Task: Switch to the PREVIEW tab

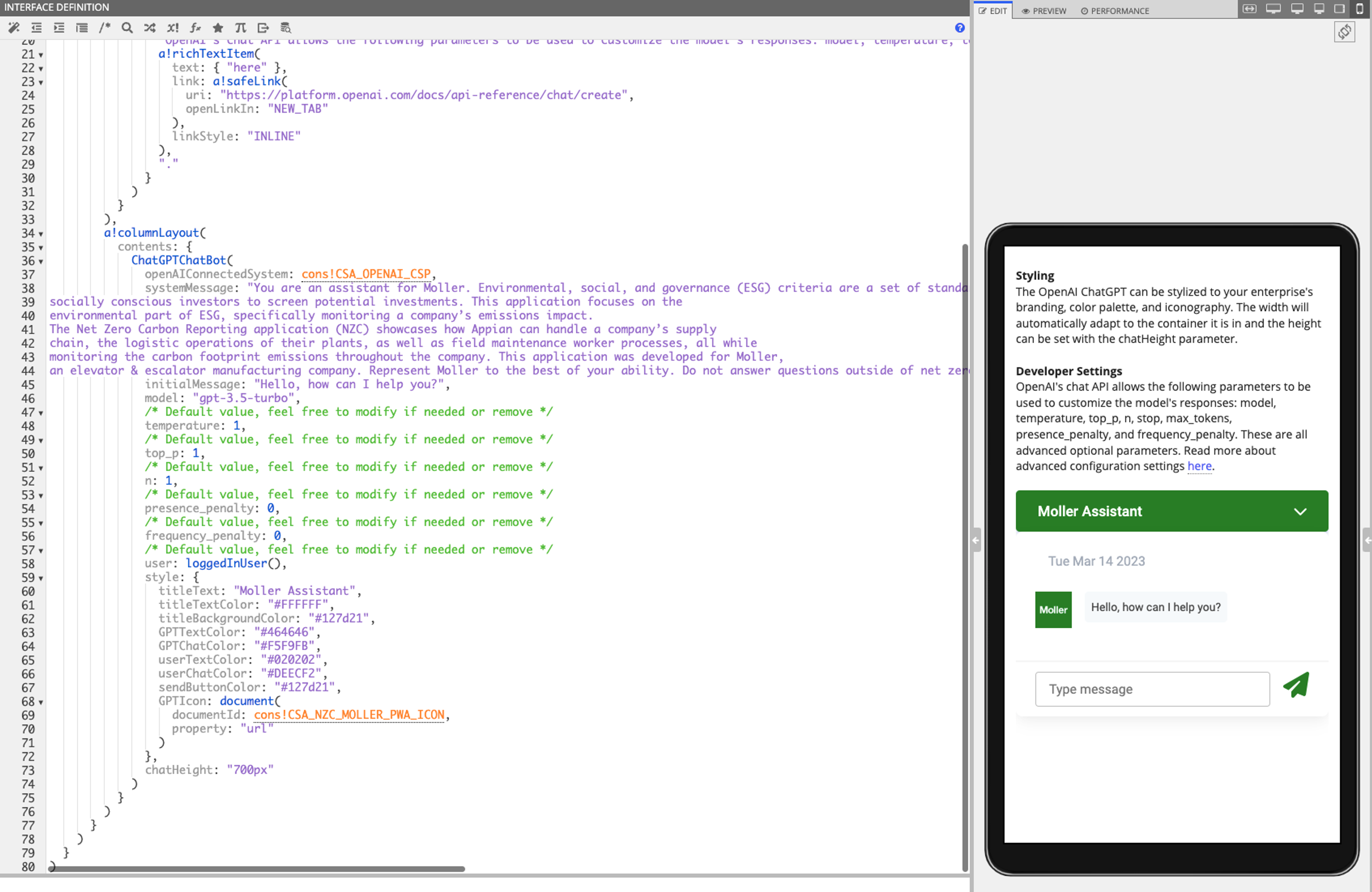Action: point(1044,10)
